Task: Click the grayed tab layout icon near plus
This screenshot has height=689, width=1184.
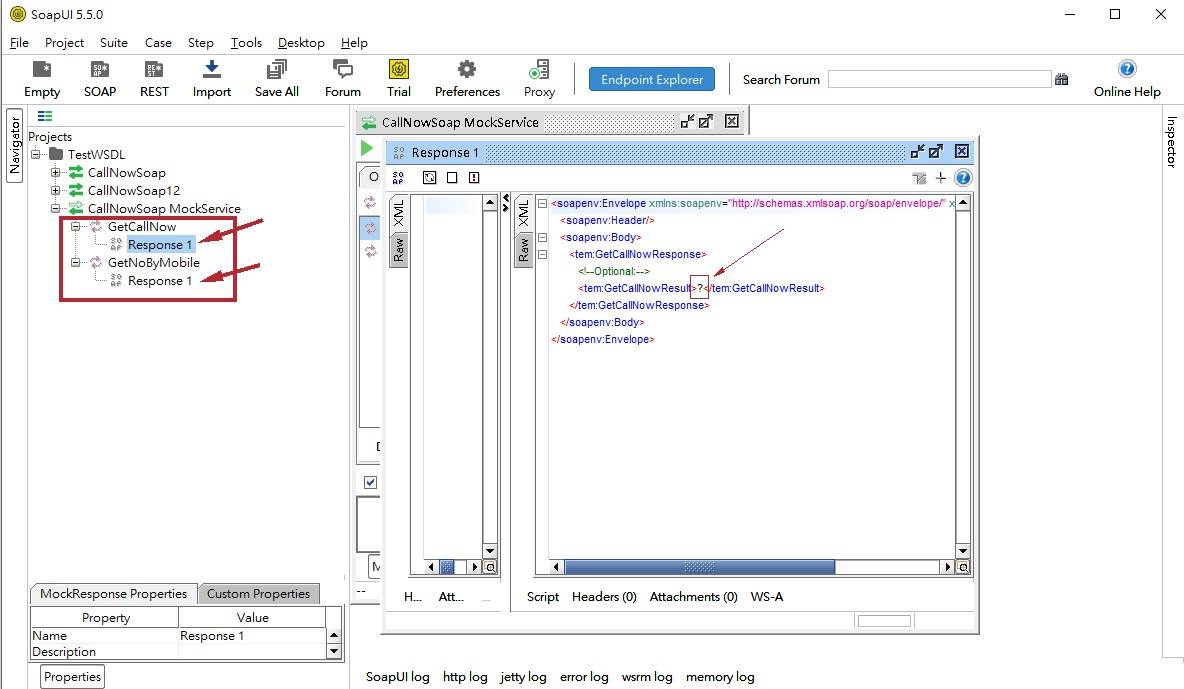Action: coord(919,178)
